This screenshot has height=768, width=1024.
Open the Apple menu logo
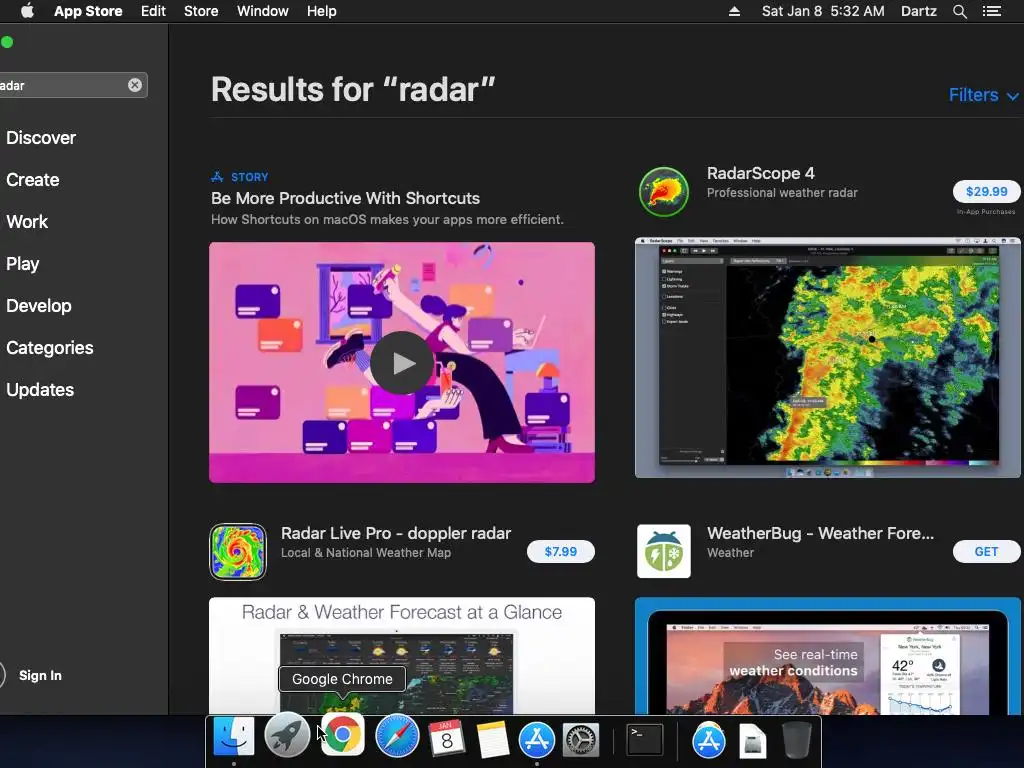point(27,11)
